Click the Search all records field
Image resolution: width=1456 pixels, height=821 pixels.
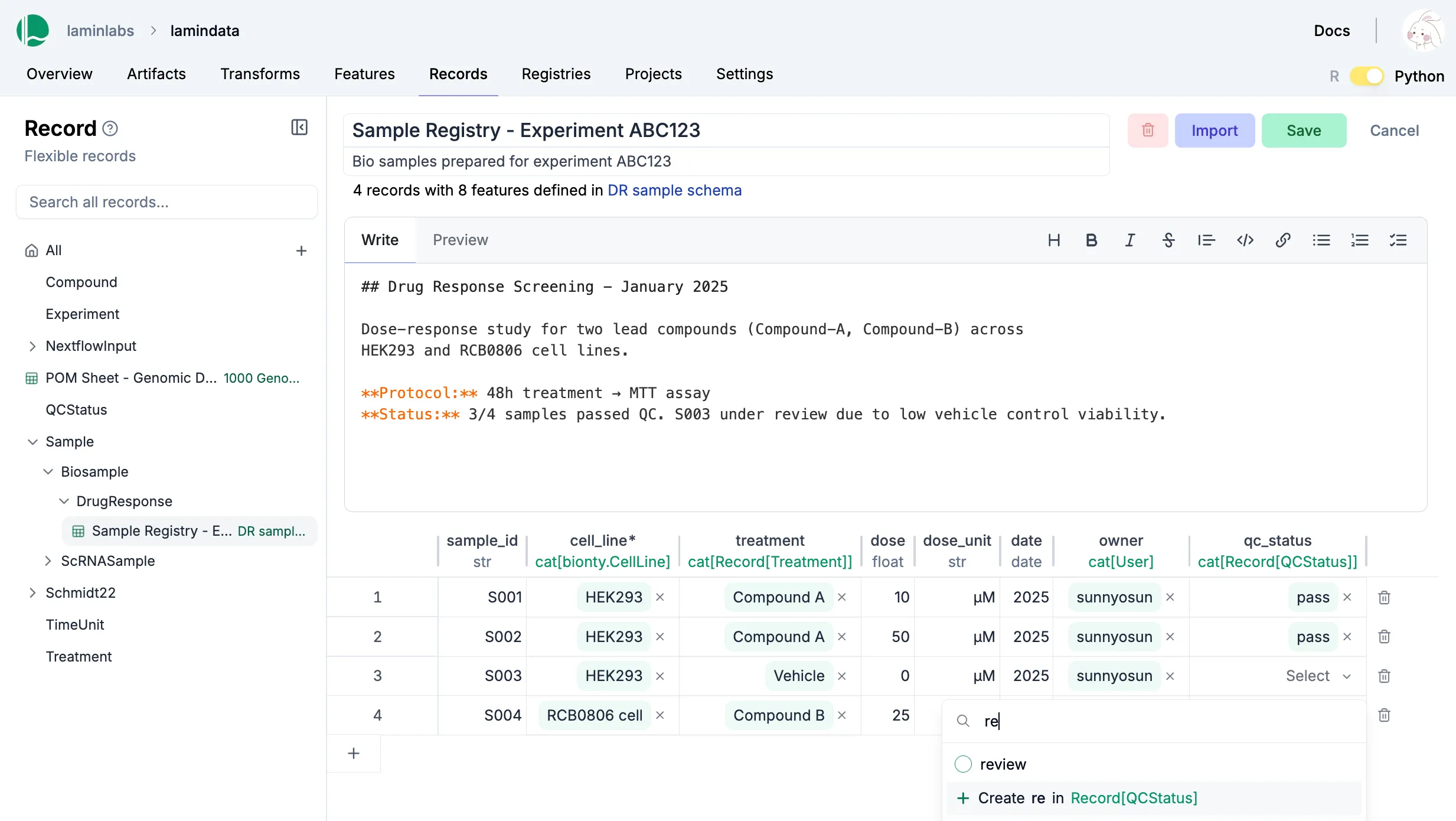point(167,201)
